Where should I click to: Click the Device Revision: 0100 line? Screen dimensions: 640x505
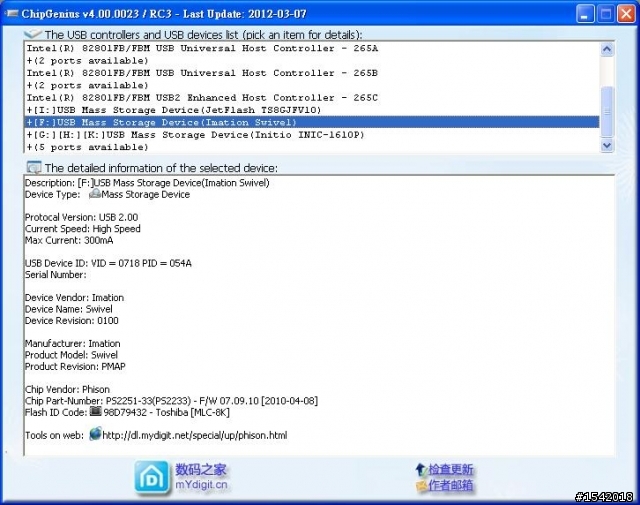tap(72, 320)
